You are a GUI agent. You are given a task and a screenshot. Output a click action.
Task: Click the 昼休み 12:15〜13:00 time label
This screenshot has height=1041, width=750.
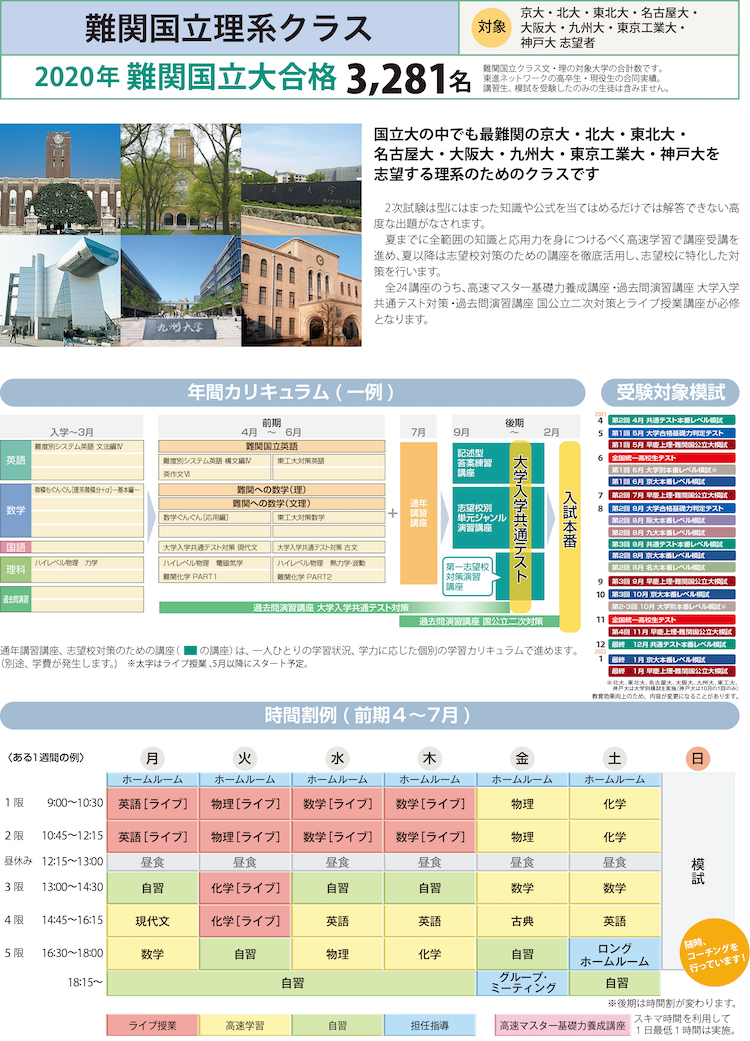(x=54, y=861)
